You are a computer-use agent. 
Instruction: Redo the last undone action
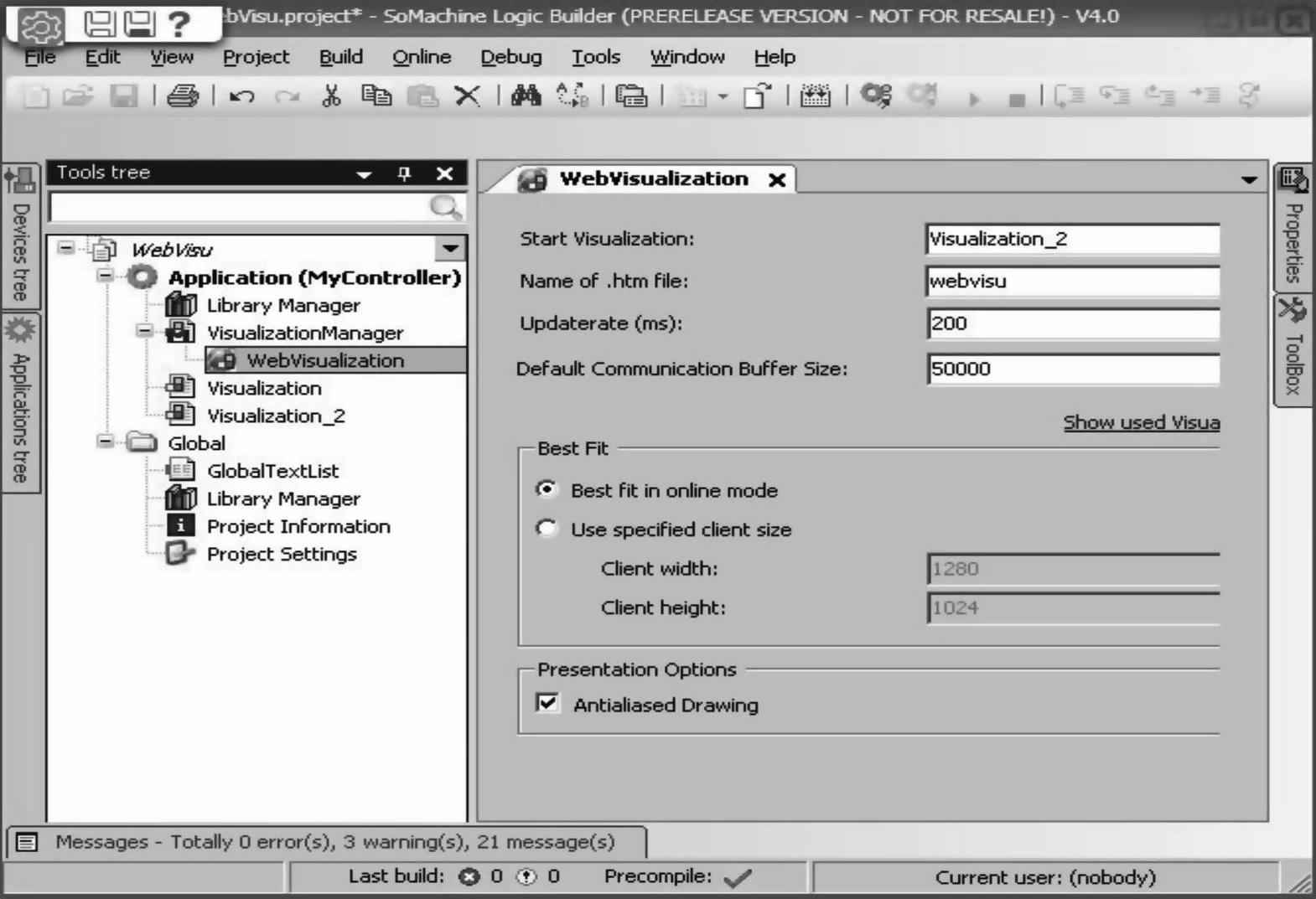point(288,97)
